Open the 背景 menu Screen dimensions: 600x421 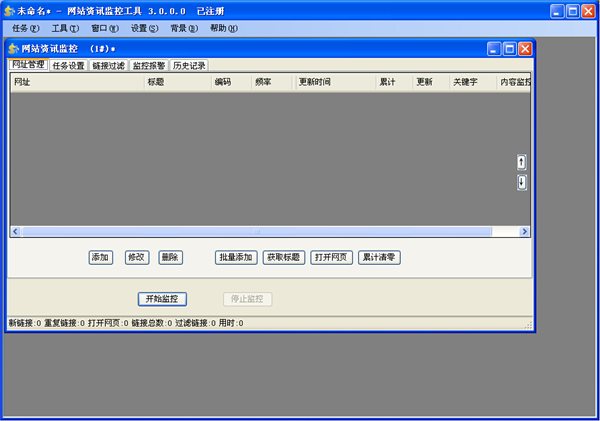184,28
